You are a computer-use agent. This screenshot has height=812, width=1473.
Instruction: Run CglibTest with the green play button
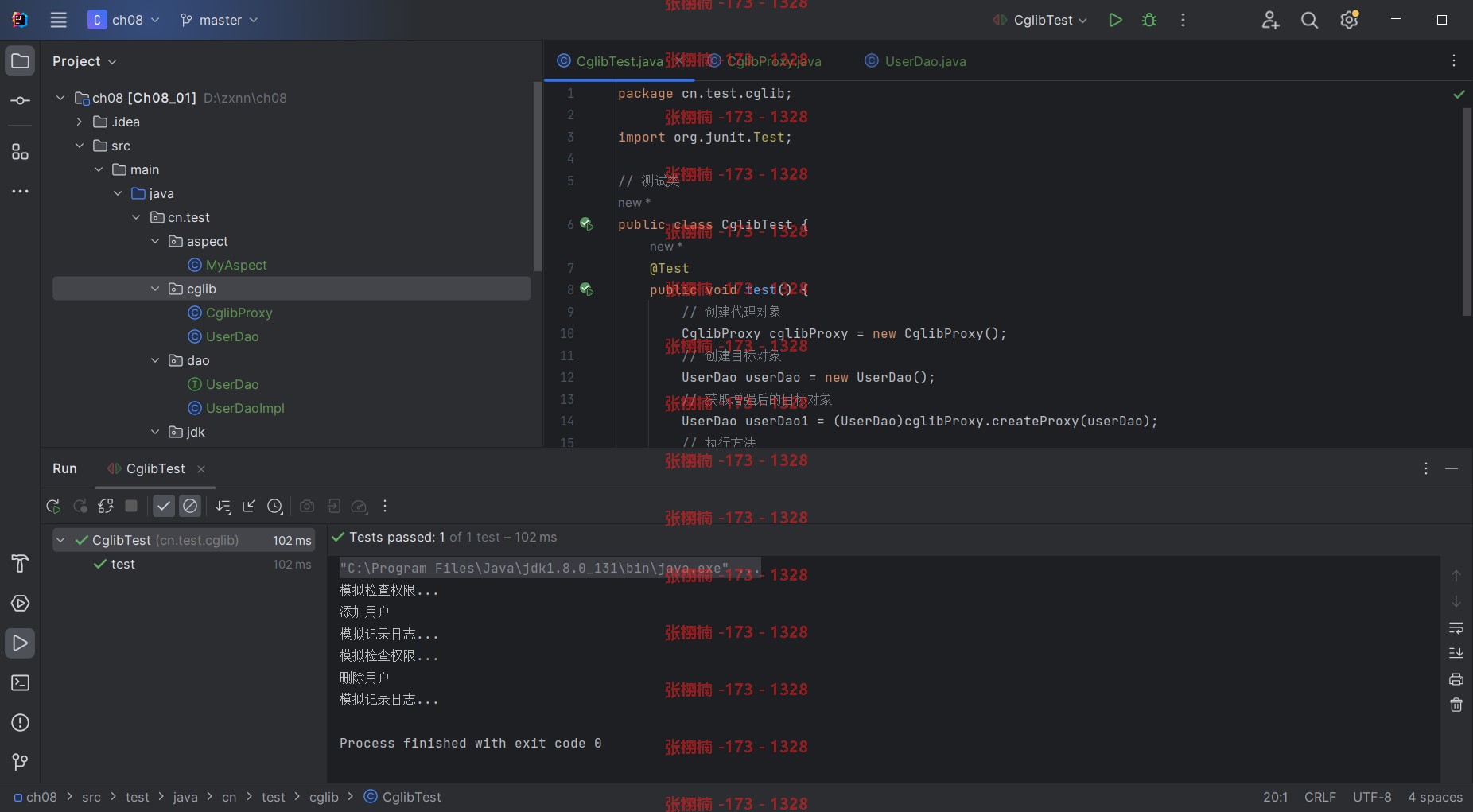pyautogui.click(x=1115, y=20)
